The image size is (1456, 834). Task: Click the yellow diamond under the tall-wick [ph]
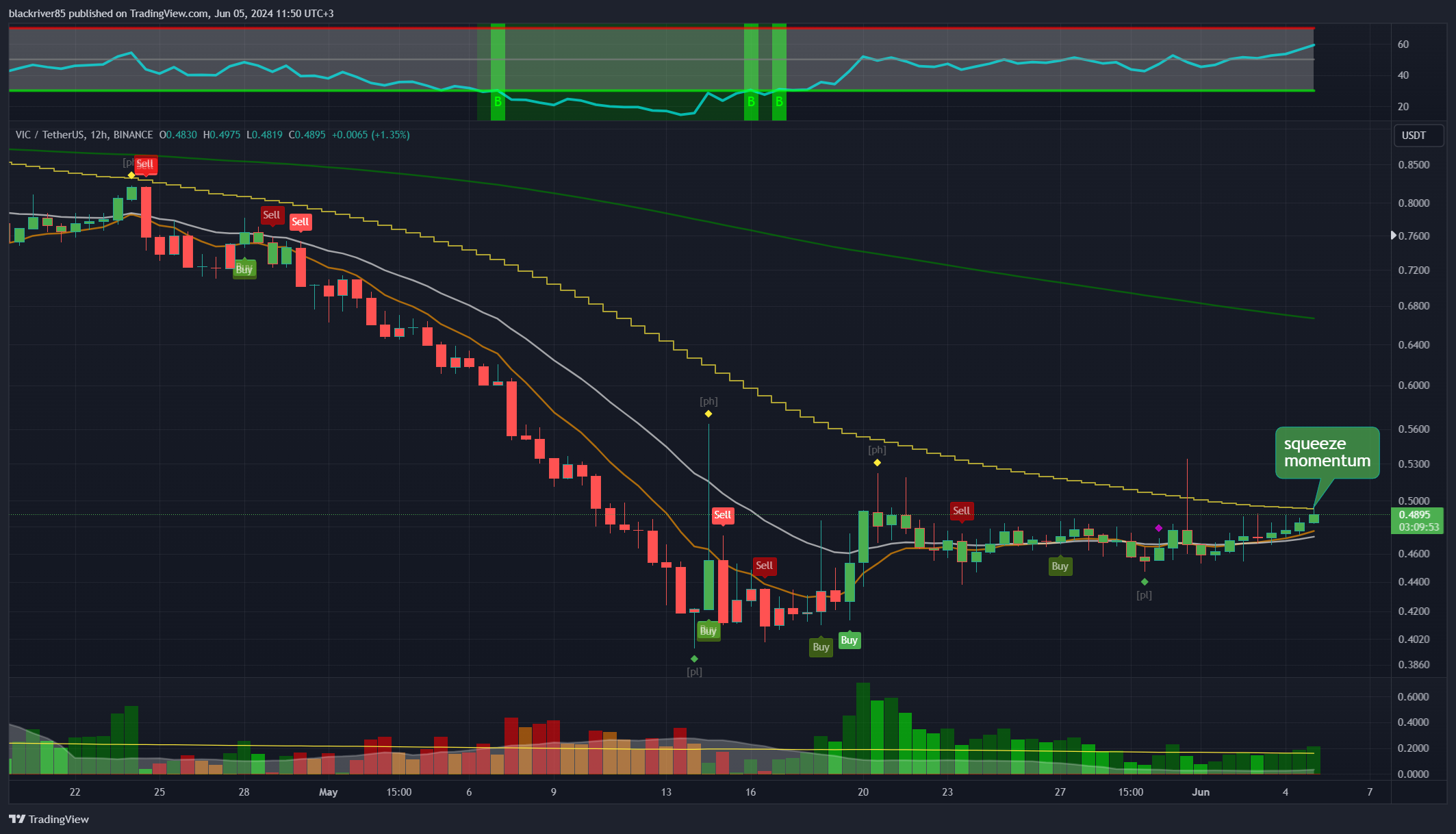pyautogui.click(x=708, y=414)
